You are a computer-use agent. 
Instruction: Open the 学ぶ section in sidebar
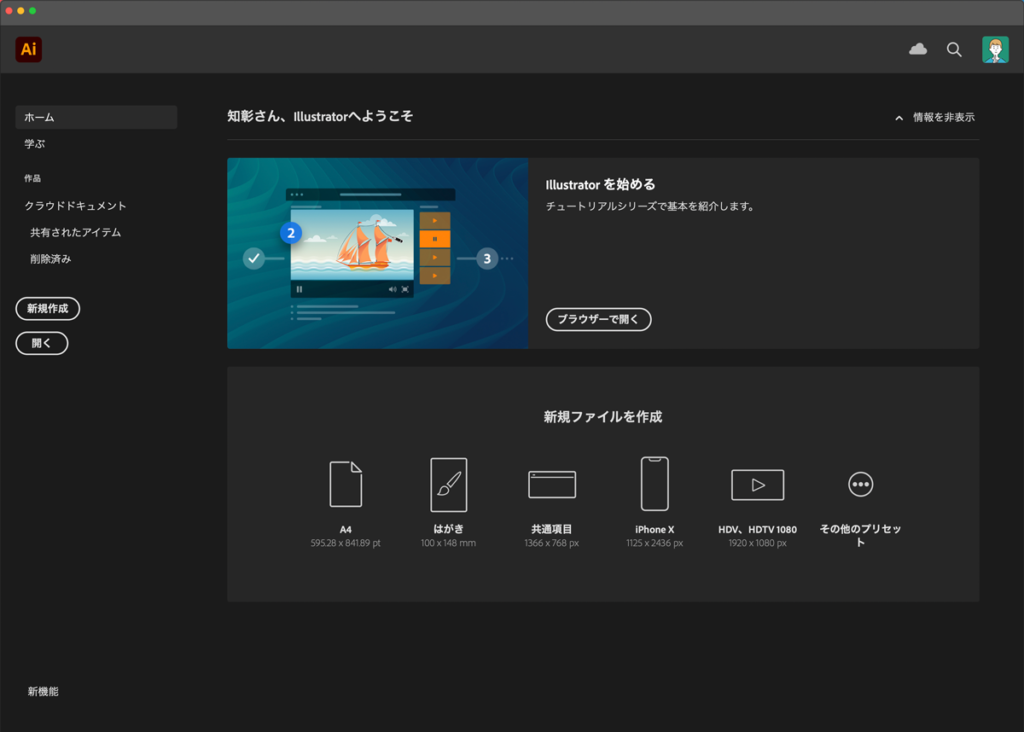pyautogui.click(x=35, y=144)
